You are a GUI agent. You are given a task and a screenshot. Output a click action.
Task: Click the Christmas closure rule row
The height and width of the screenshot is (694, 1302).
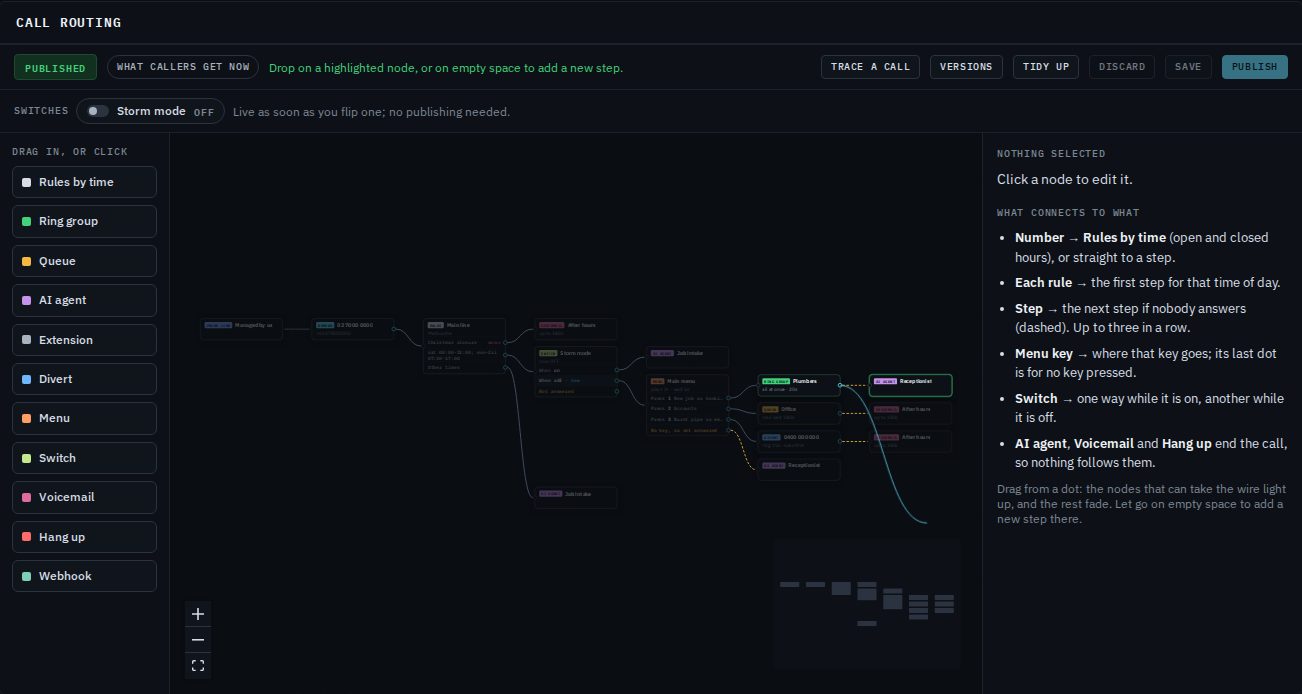(464, 342)
